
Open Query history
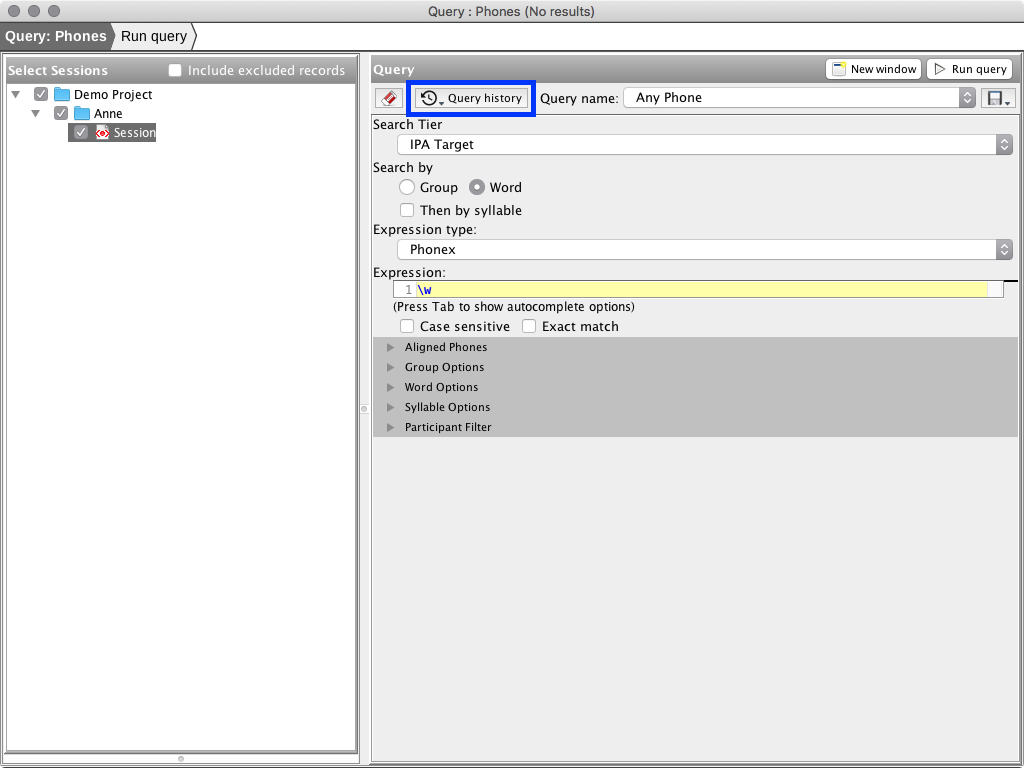pos(469,97)
